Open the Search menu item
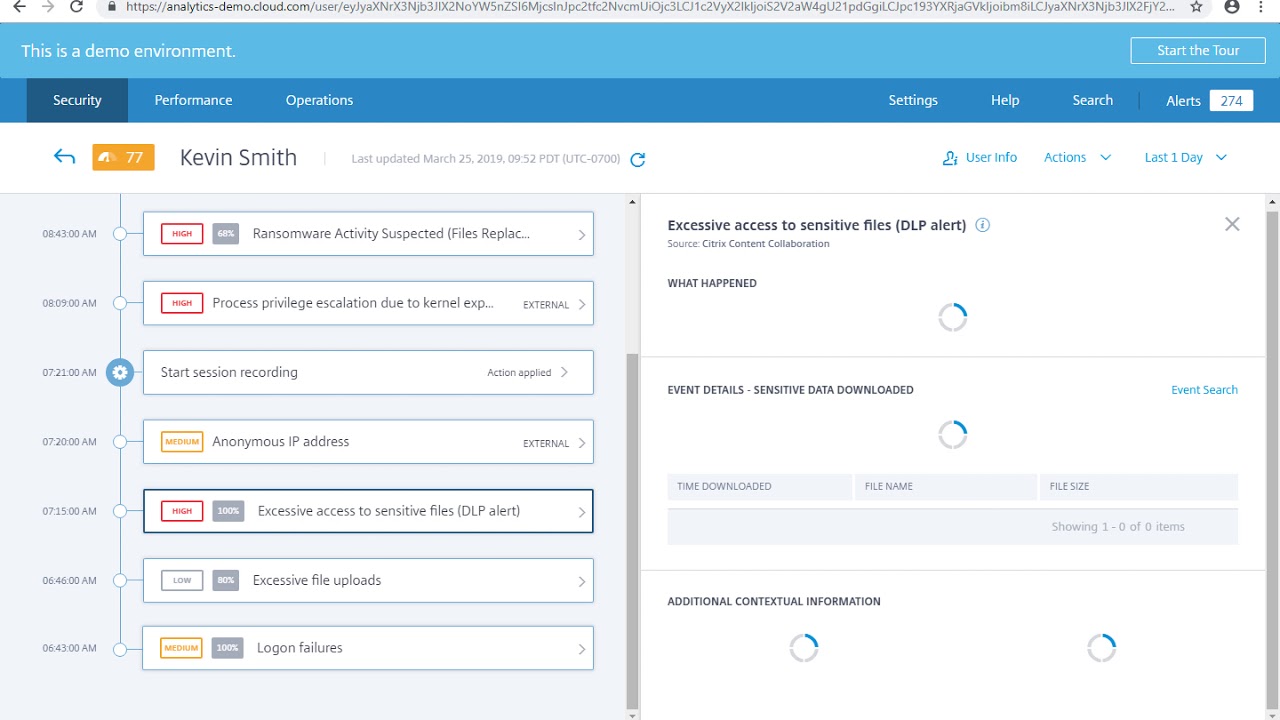The width and height of the screenshot is (1280, 720). [1092, 100]
